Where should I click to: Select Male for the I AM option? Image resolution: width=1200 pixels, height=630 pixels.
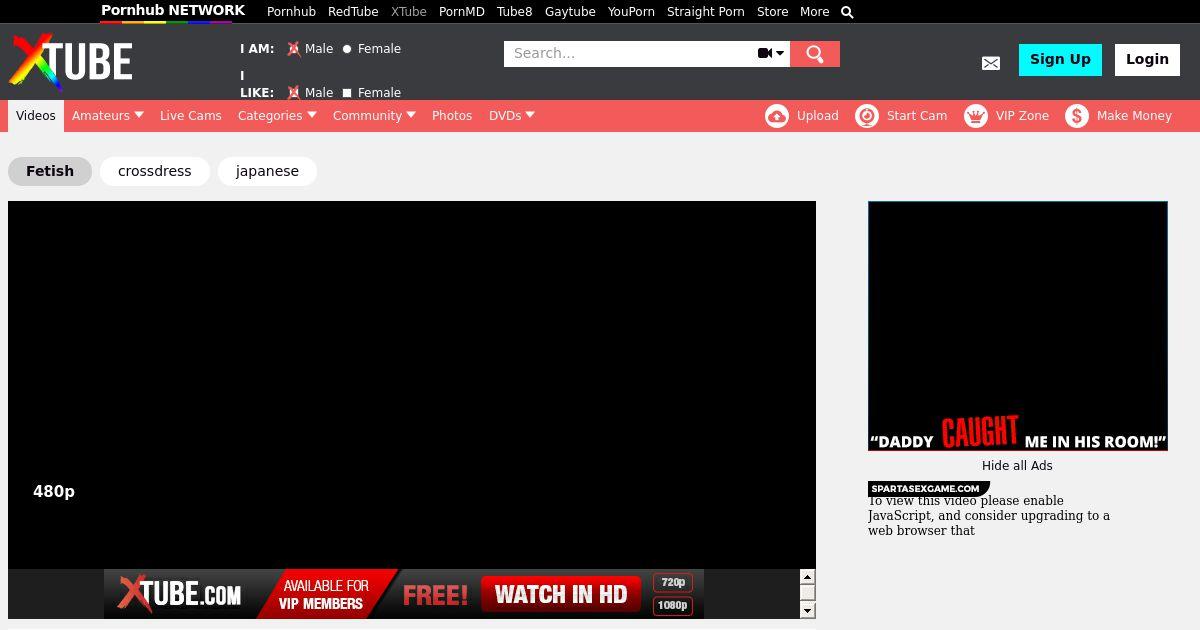pos(294,49)
